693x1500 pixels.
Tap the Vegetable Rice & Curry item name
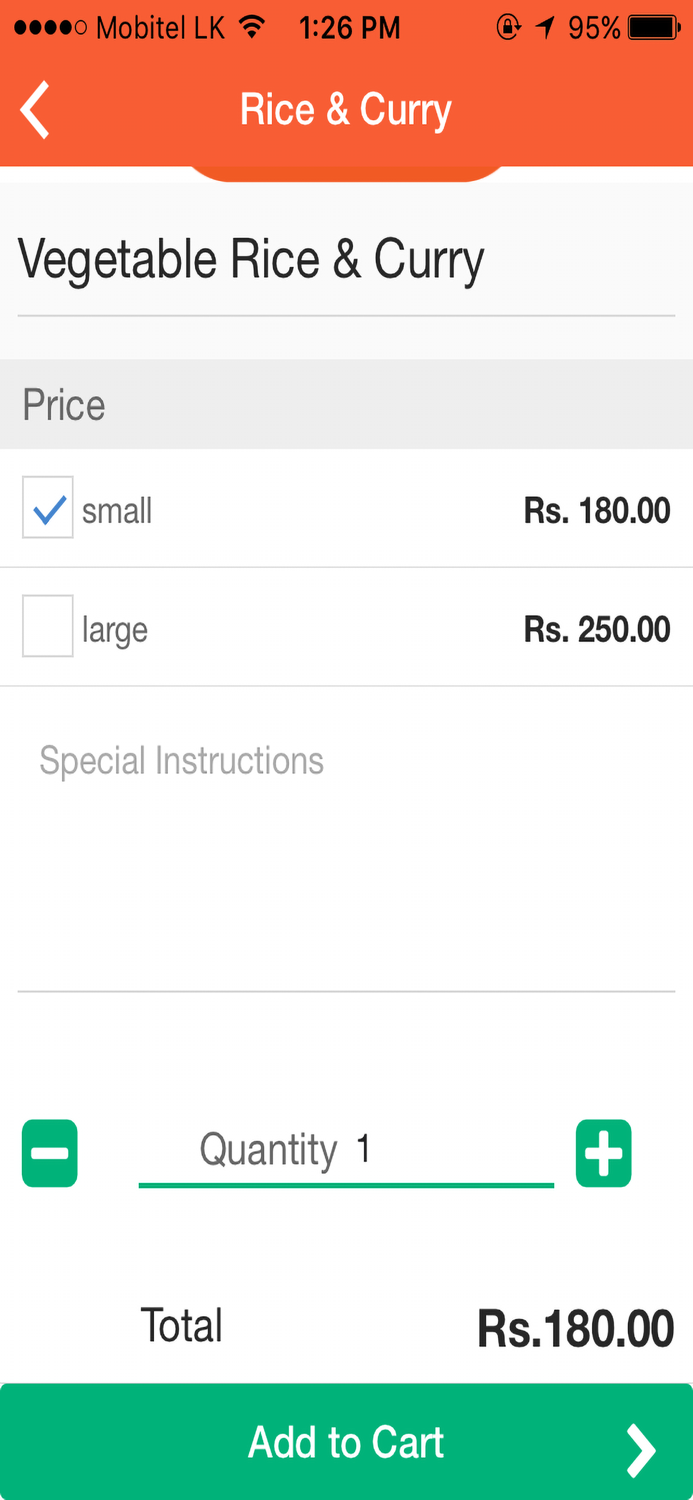click(251, 258)
